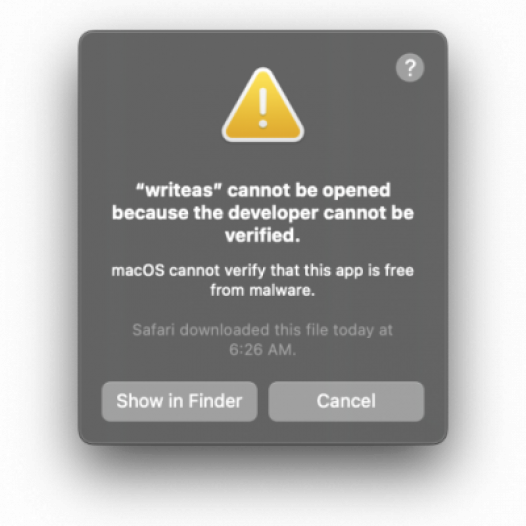Screen dimensions: 526x526
Task: Click the "6:26 AM." download time
Action: [x=263, y=350]
